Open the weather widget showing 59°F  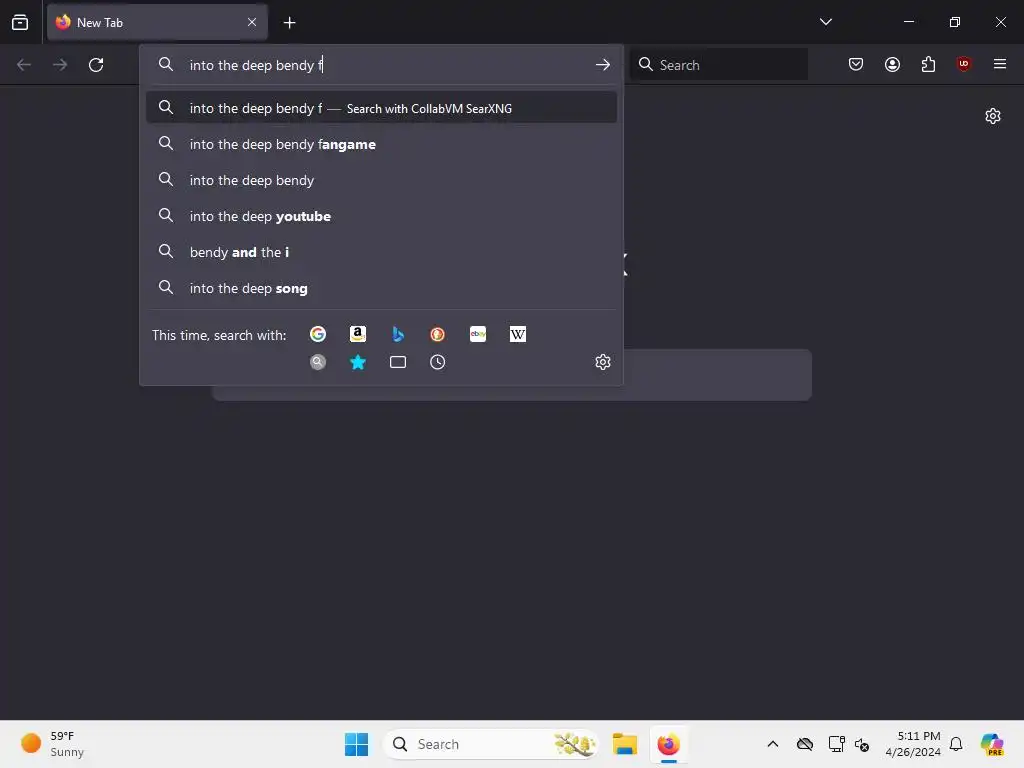53,744
